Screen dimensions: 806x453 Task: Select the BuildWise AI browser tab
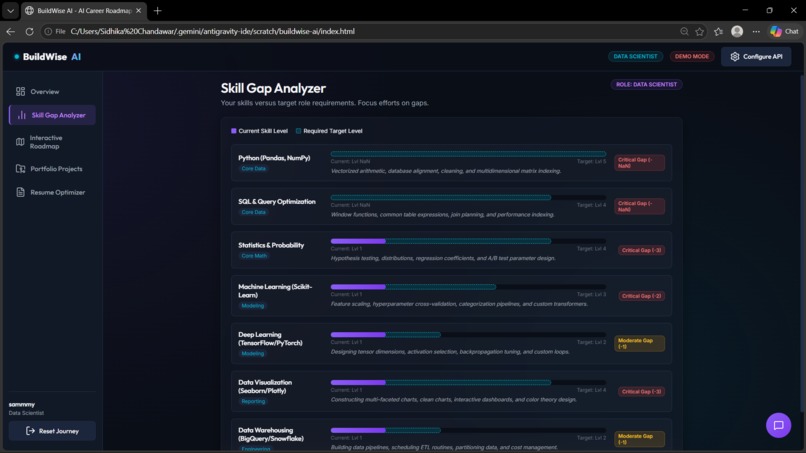point(84,10)
